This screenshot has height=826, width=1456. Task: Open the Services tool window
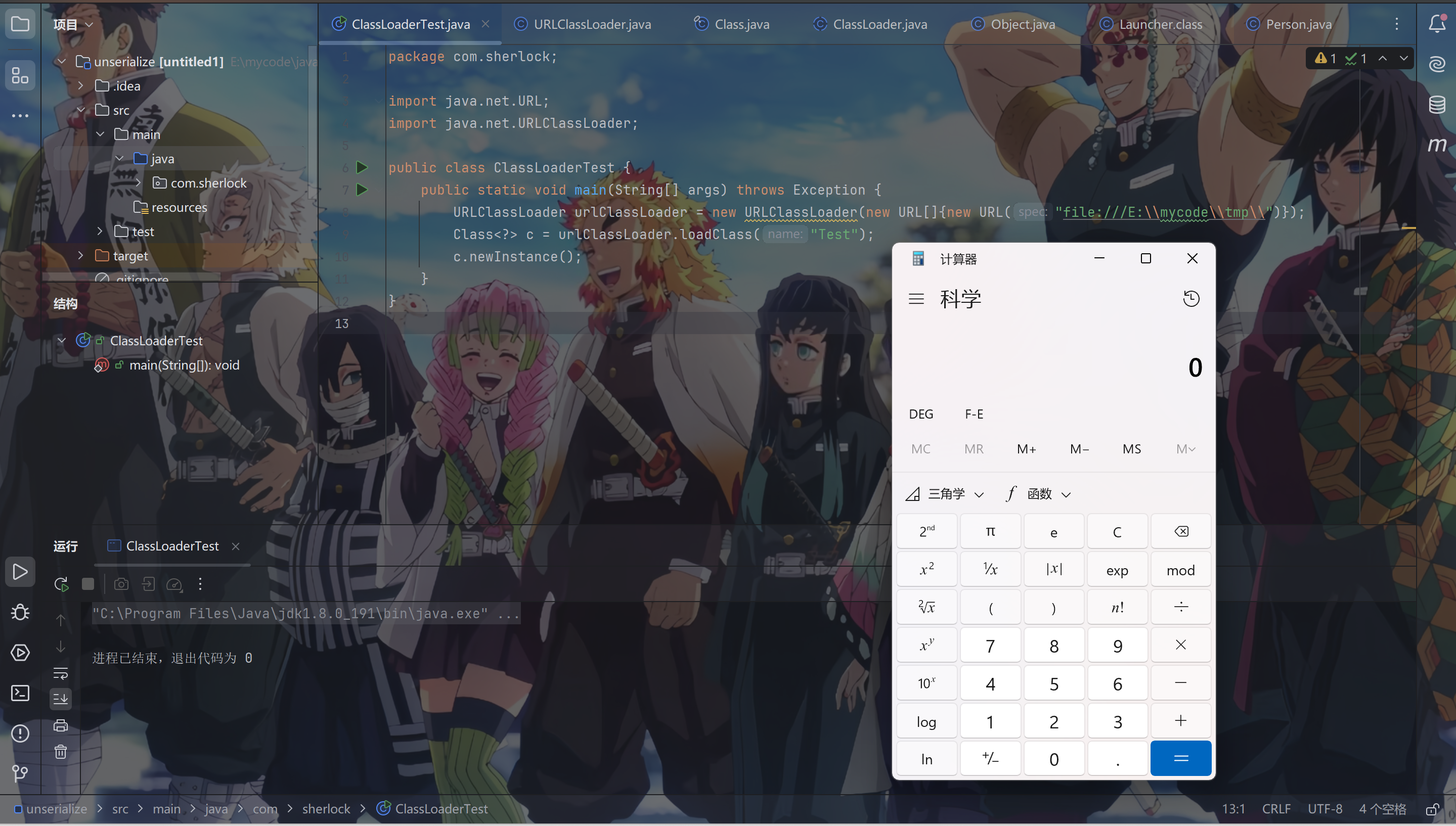click(x=20, y=653)
